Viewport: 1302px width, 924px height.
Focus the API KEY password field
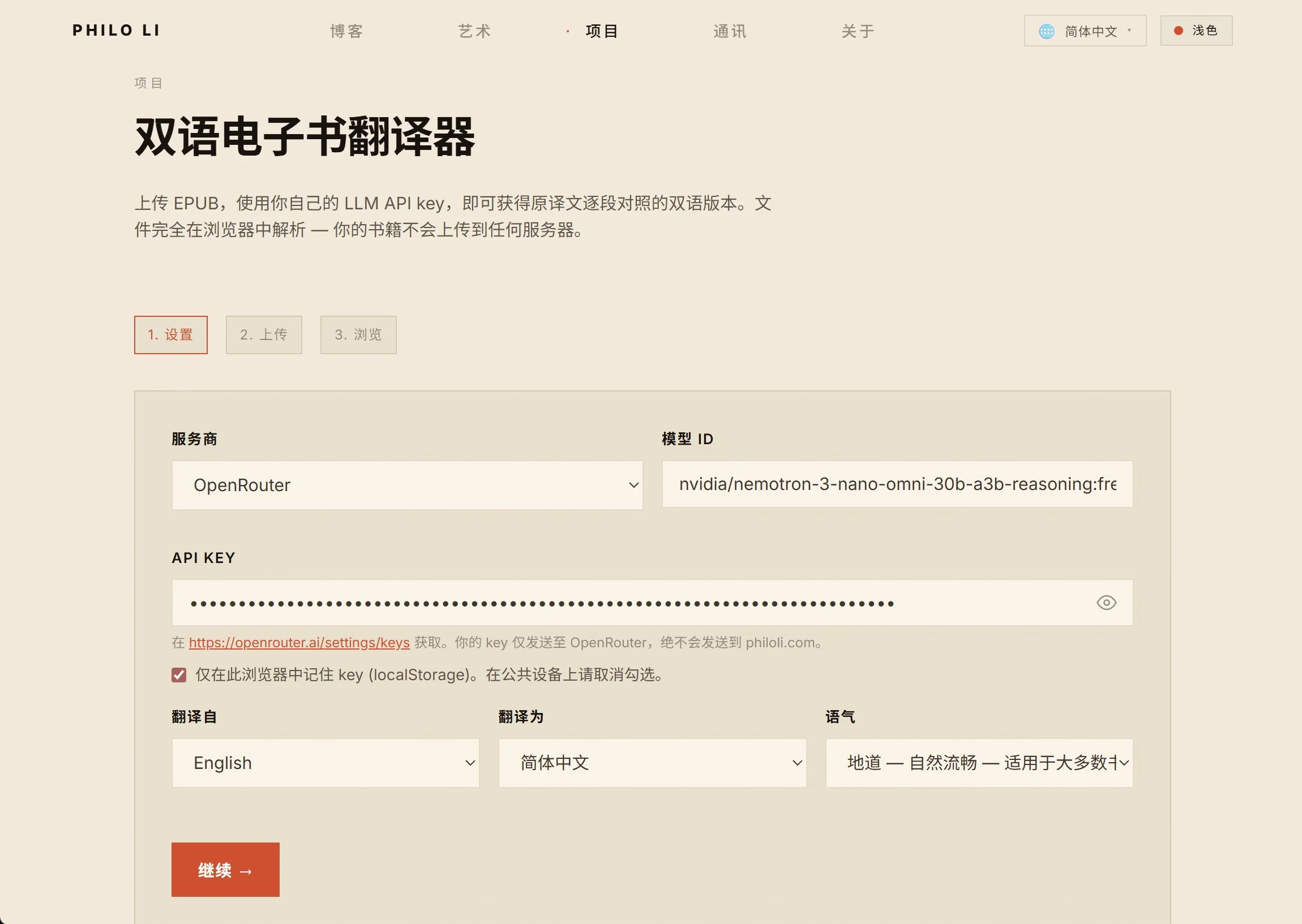pos(652,603)
